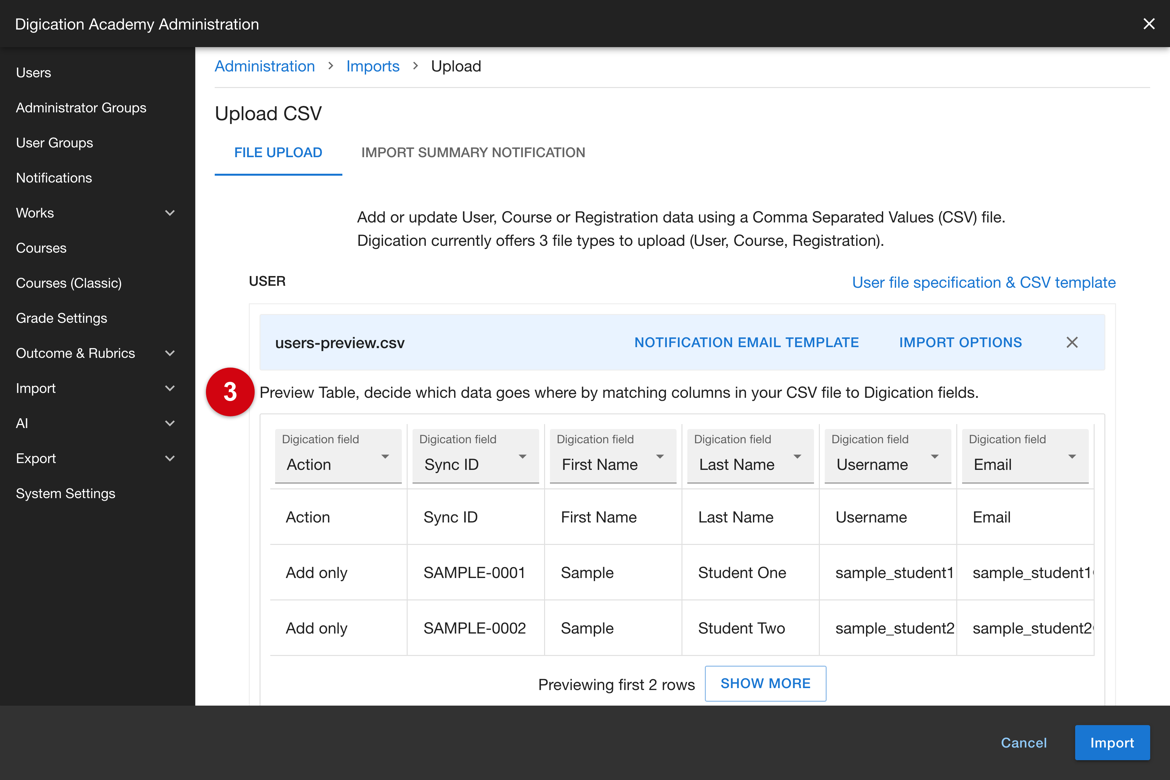Click the Add only cell for SAMPLE-0002
Screen dimensions: 1170x780
coord(338,628)
